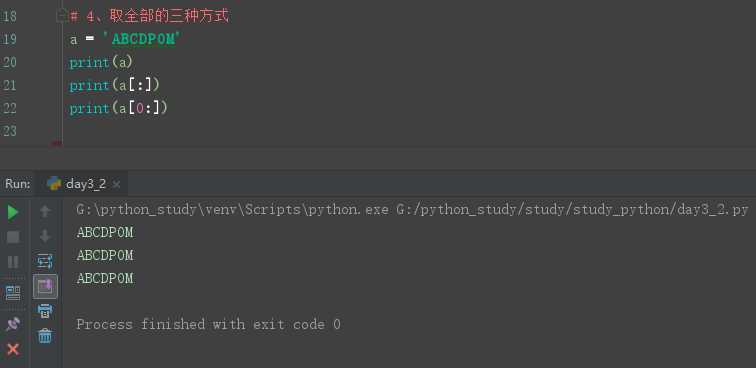This screenshot has width=756, height=368.
Task: Click the Up the Stack Trace arrow
Action: click(45, 211)
